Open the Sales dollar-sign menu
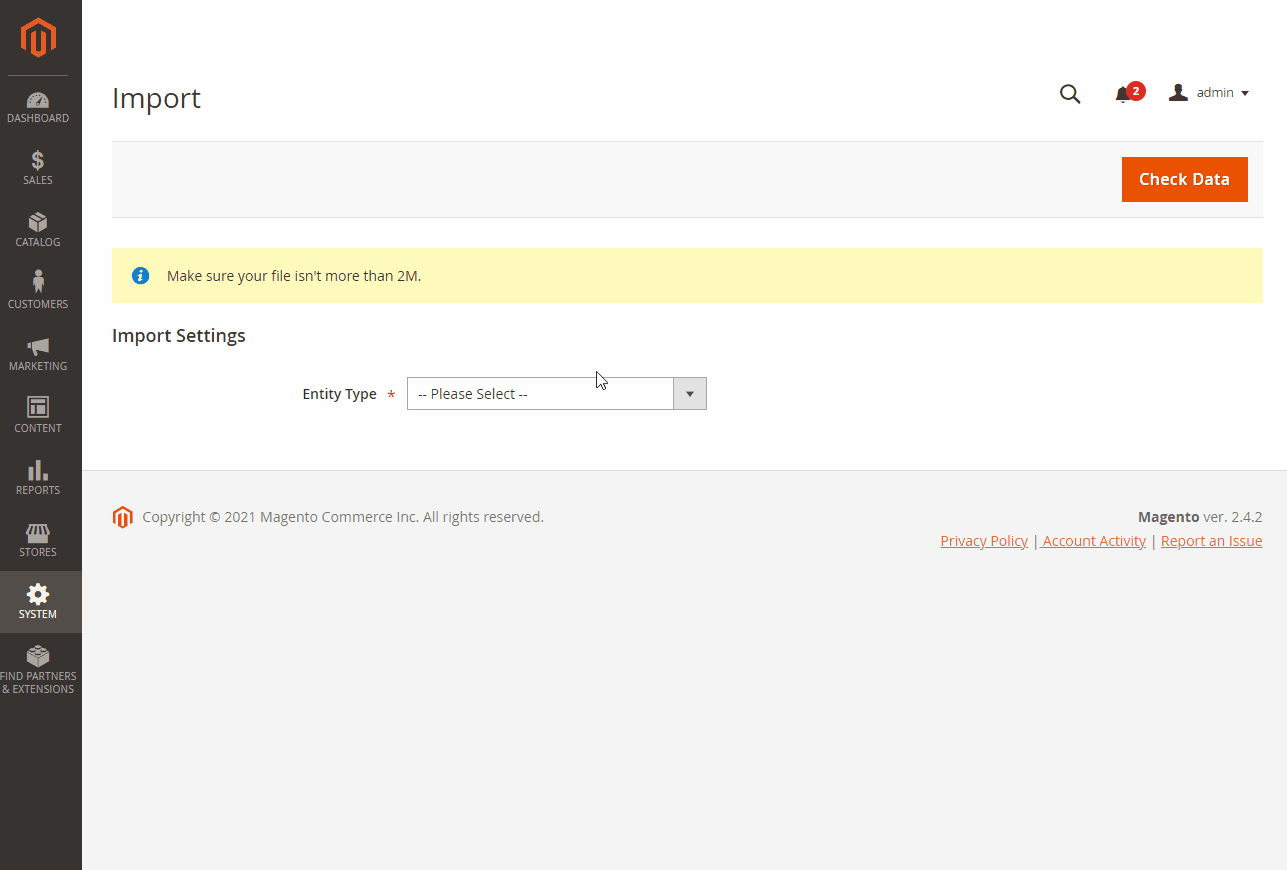Screen dimensions: 1287x870 38,168
